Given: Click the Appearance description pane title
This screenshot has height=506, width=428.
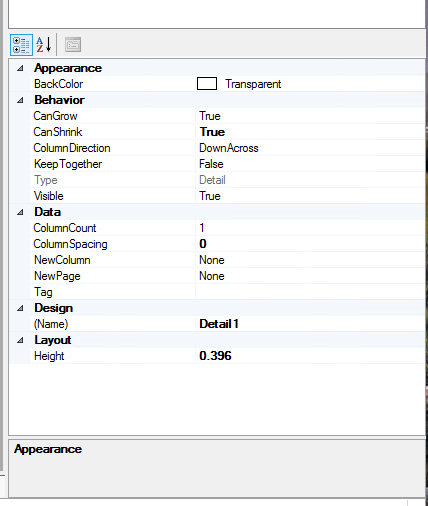Looking at the screenshot, I should click(x=48, y=449).
